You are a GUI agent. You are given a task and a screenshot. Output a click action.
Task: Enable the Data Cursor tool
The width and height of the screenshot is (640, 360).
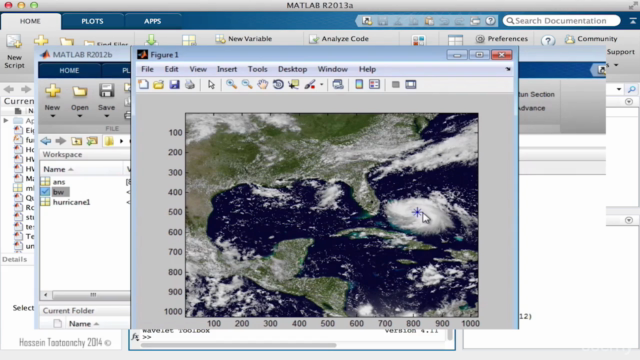click(x=293, y=84)
